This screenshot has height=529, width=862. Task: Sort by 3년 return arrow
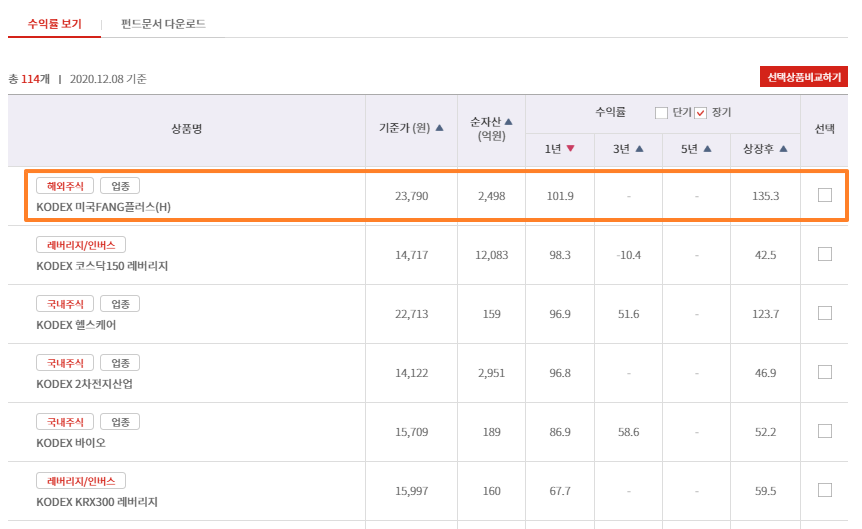click(639, 148)
